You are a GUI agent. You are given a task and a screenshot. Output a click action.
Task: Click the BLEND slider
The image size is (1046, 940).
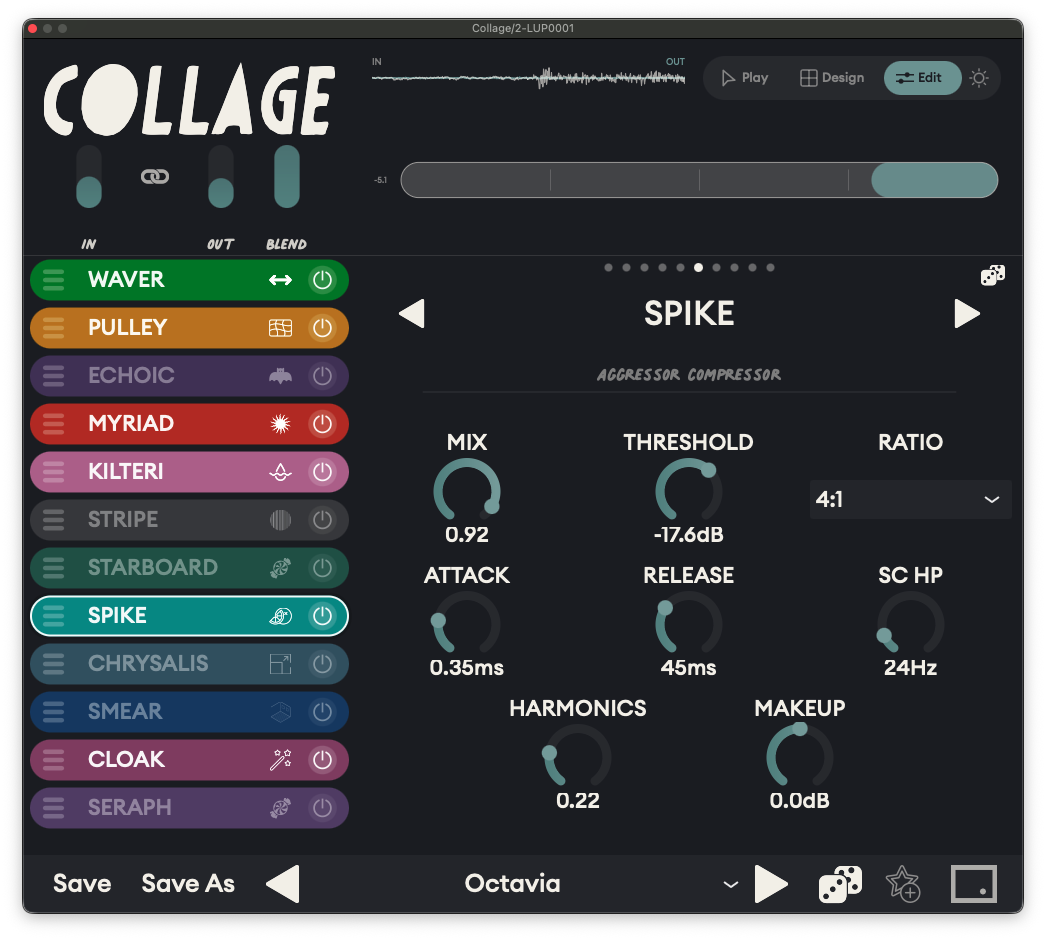[287, 177]
